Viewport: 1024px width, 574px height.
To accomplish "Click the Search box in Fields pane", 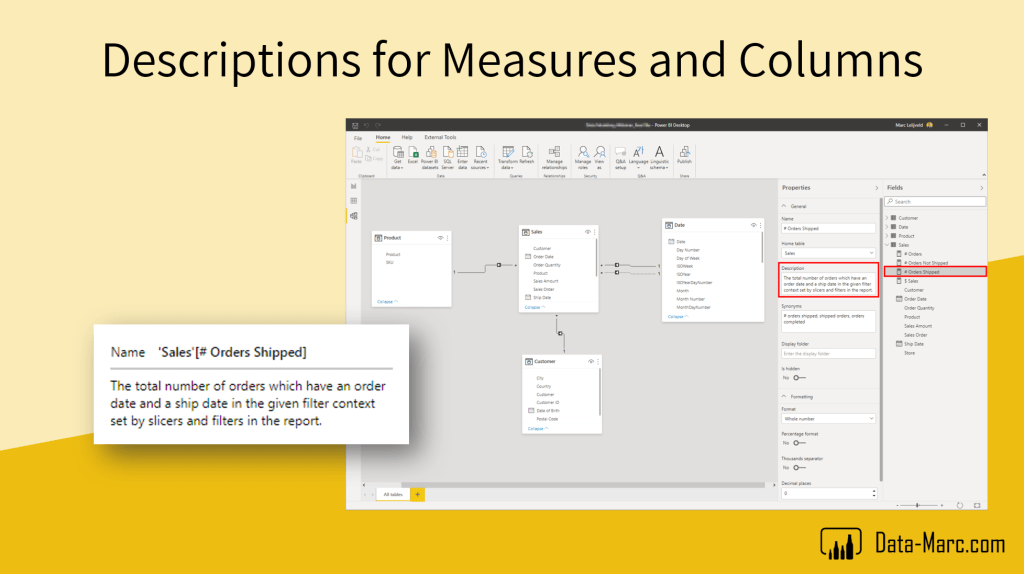I will pos(935,202).
